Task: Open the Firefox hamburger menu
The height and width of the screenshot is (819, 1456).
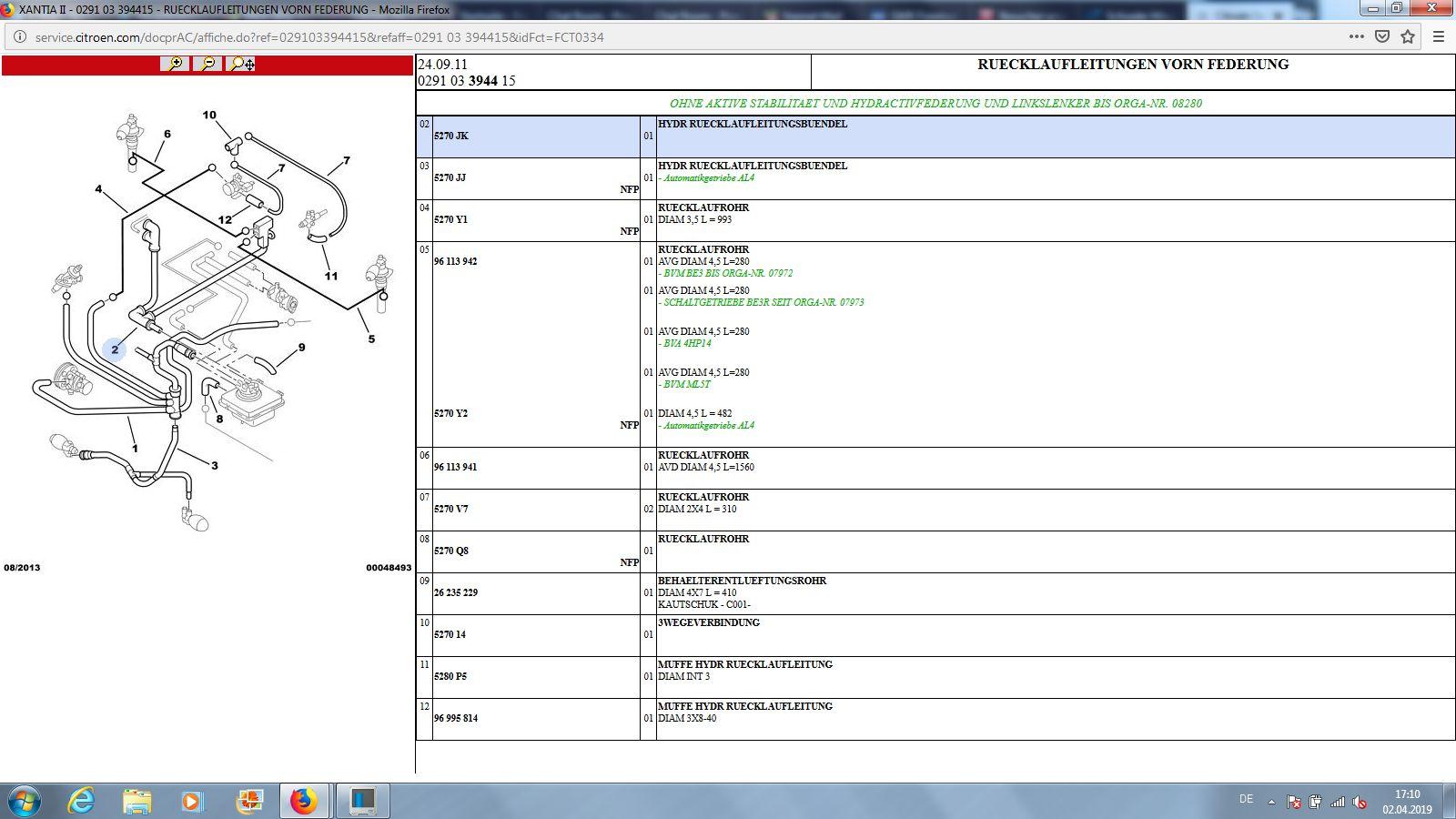Action: [x=1439, y=37]
